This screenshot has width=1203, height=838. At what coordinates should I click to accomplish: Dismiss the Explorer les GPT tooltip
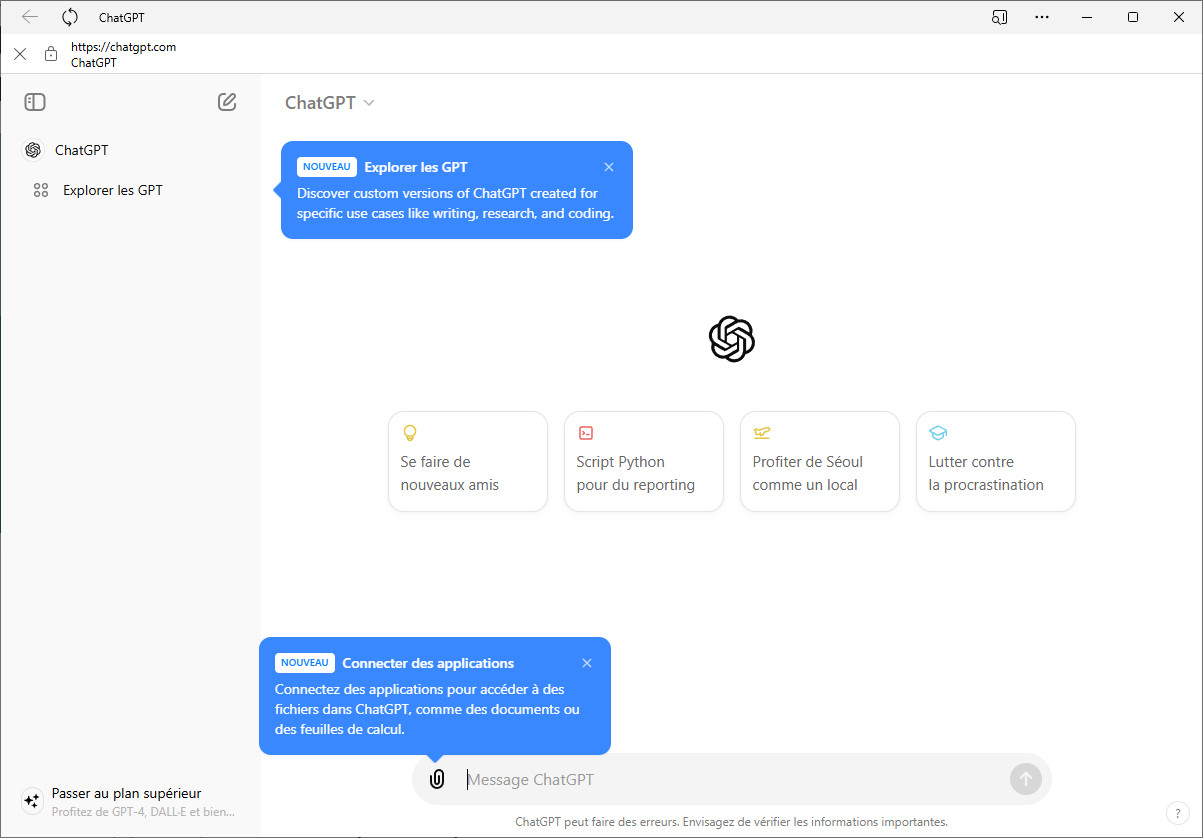(609, 167)
